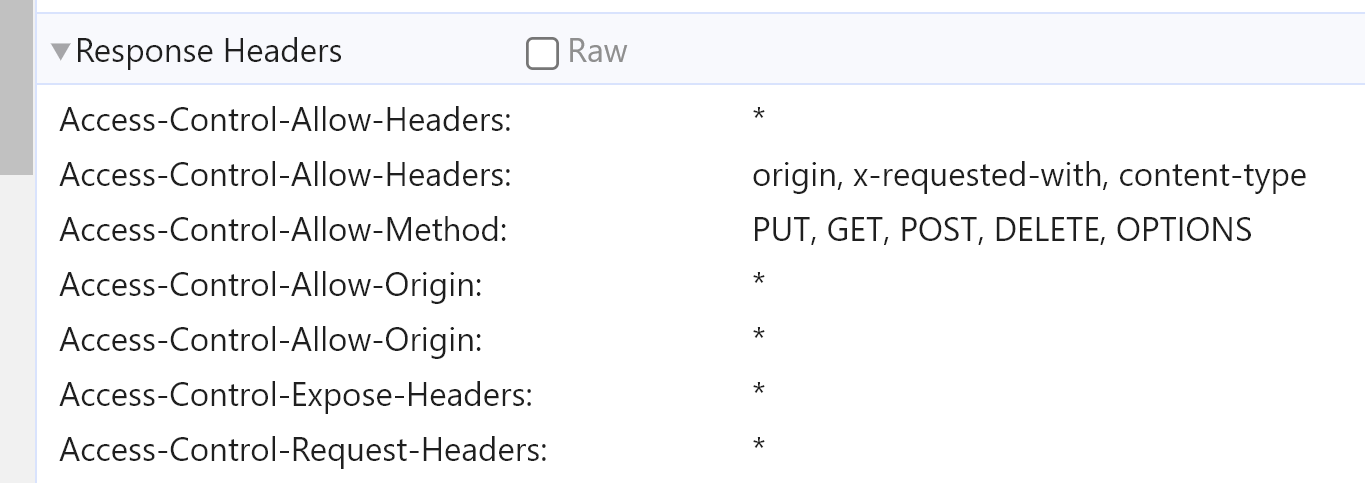Click the asterisk value of Access-Control-Expose-Headers
Image resolution: width=1365 pixels, height=483 pixels.
(x=759, y=392)
